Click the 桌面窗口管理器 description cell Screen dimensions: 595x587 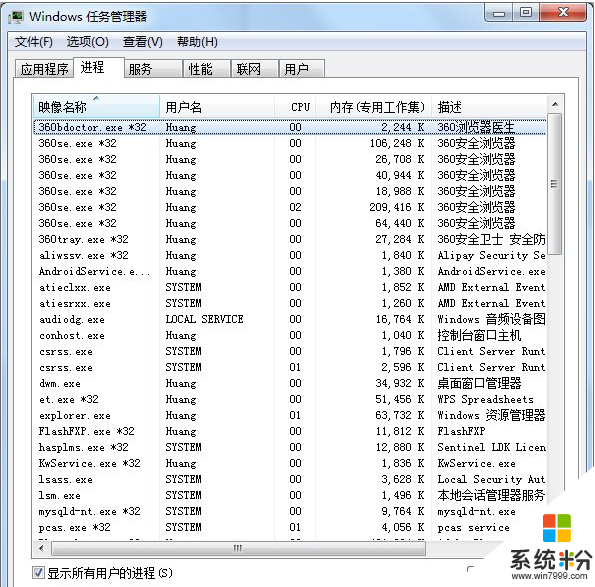tap(479, 383)
